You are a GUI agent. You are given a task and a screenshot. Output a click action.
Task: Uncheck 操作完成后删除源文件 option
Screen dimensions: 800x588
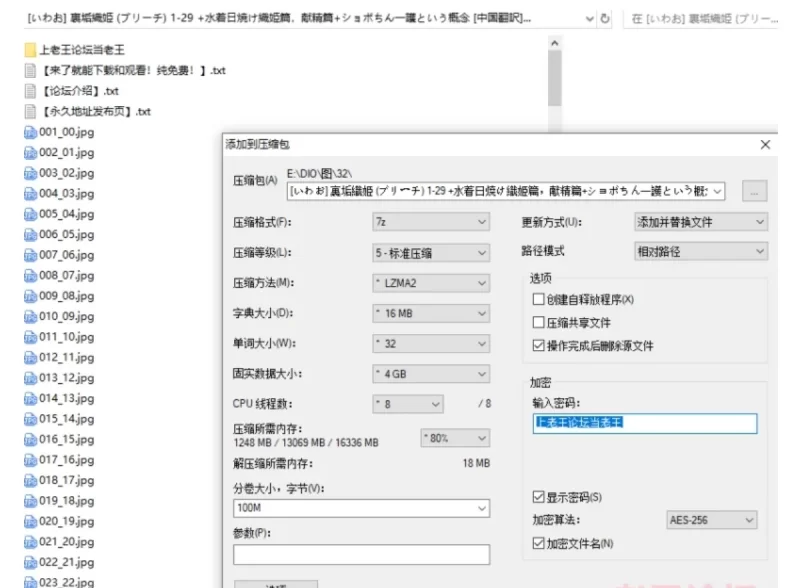click(x=538, y=346)
